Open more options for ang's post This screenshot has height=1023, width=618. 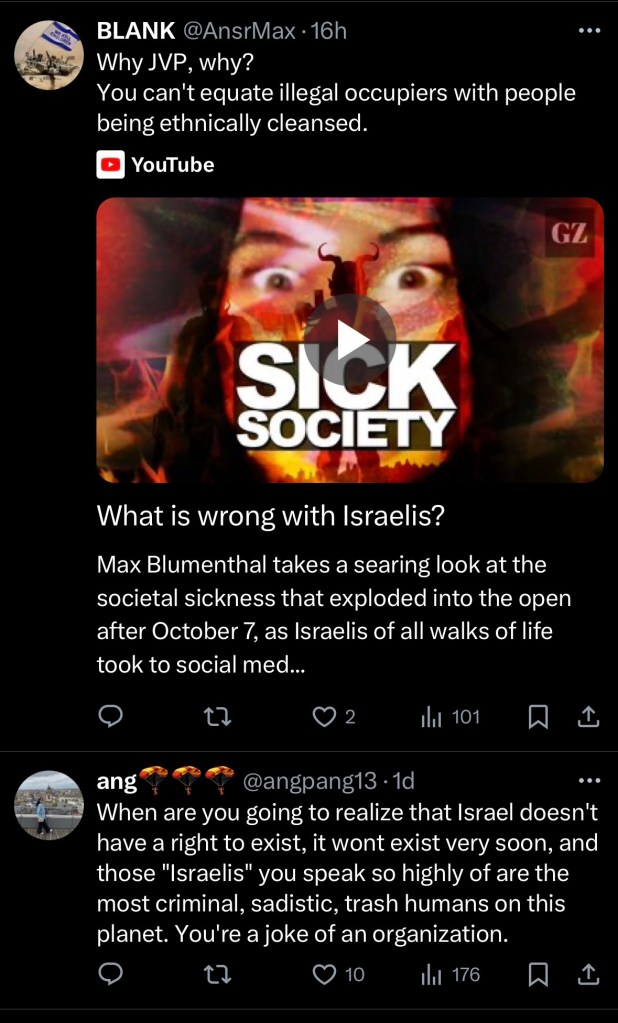589,780
